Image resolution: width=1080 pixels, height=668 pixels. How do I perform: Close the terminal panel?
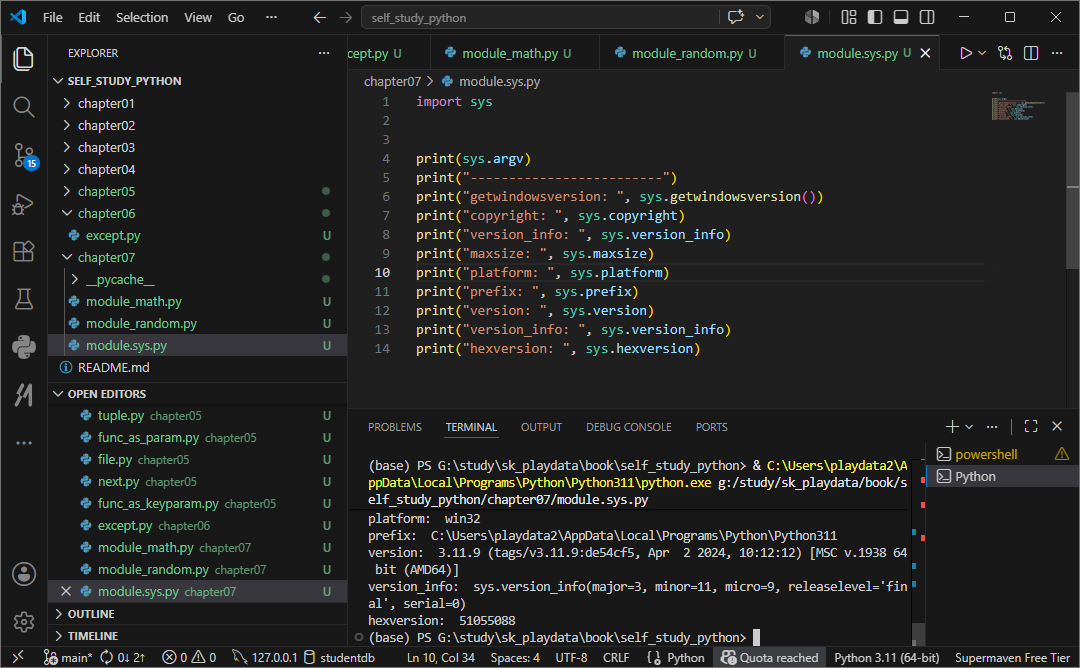coord(1057,427)
